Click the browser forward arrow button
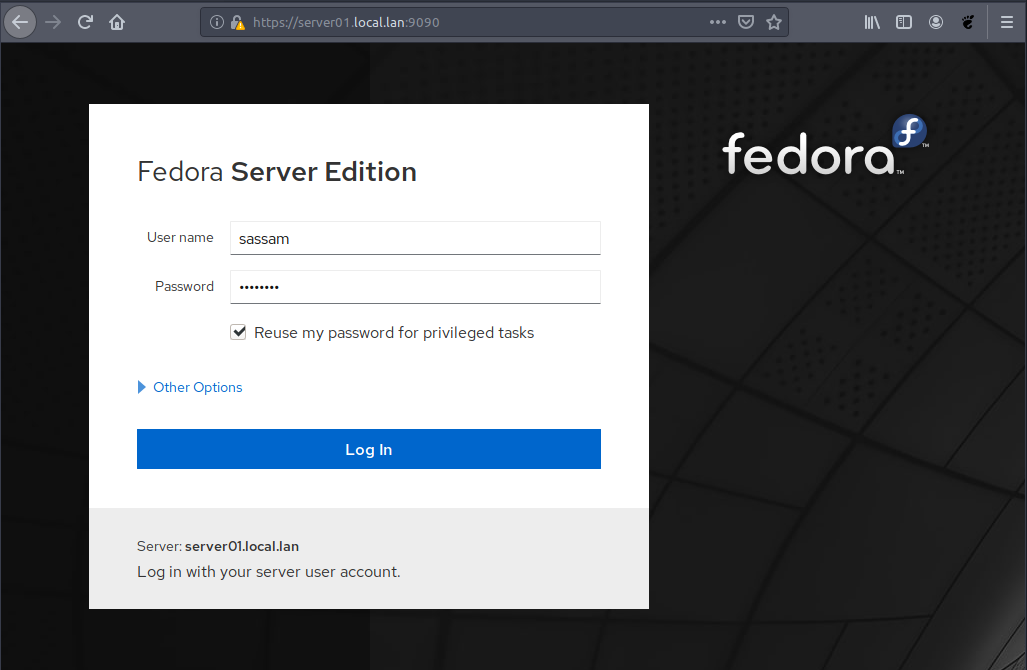Image resolution: width=1027 pixels, height=670 pixels. 53,22
